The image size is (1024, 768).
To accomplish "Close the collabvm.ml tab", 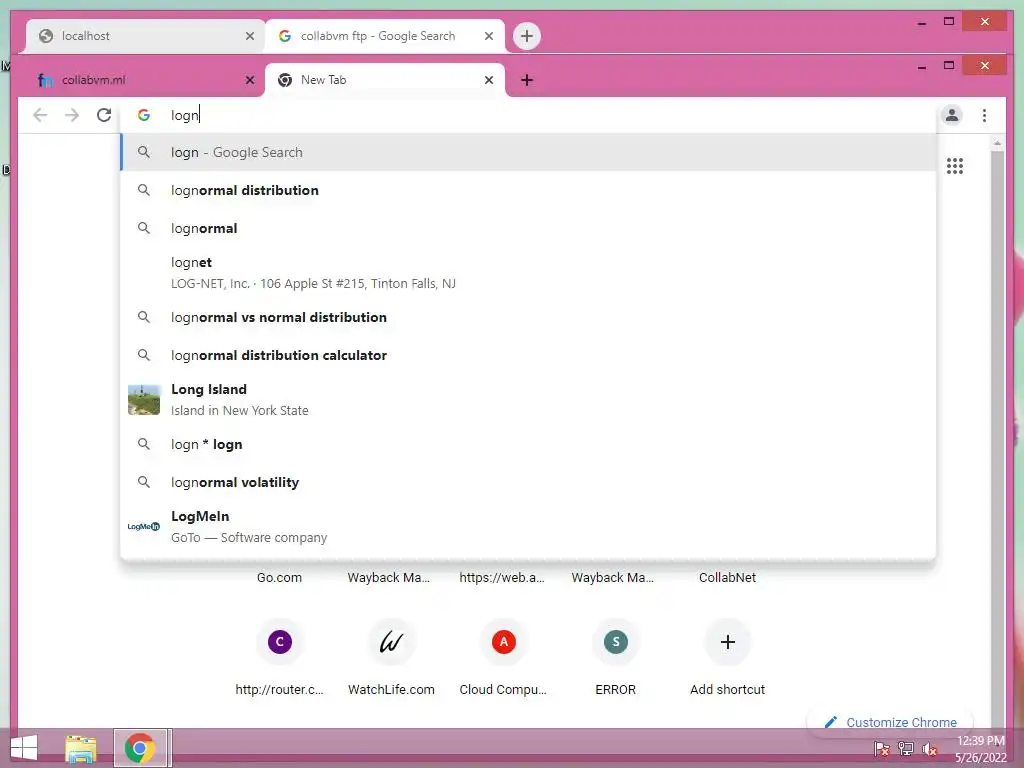I will (249, 80).
